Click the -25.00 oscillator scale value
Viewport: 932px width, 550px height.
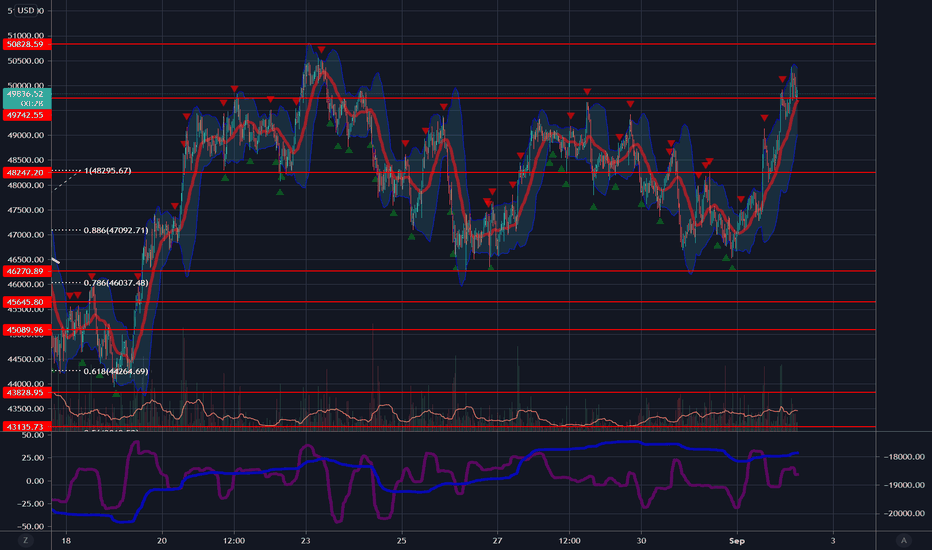coord(31,504)
